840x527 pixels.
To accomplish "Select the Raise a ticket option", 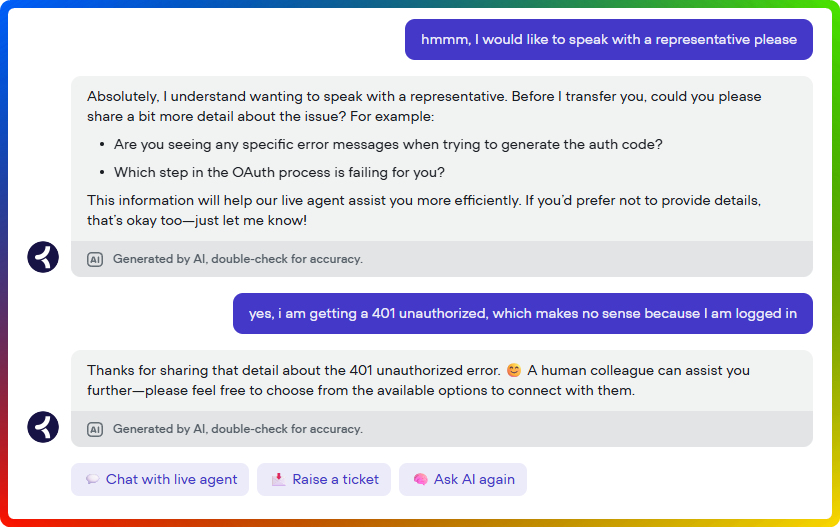I will point(324,479).
